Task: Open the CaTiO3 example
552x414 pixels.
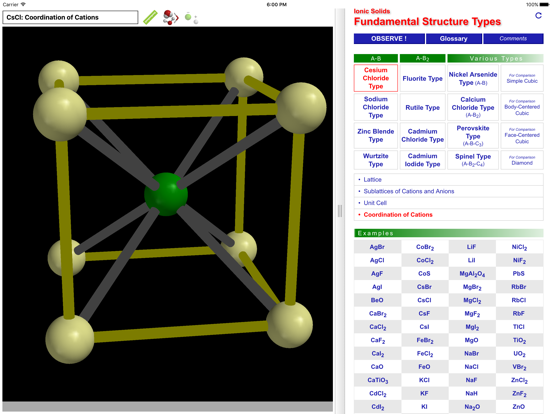Action: click(x=377, y=380)
